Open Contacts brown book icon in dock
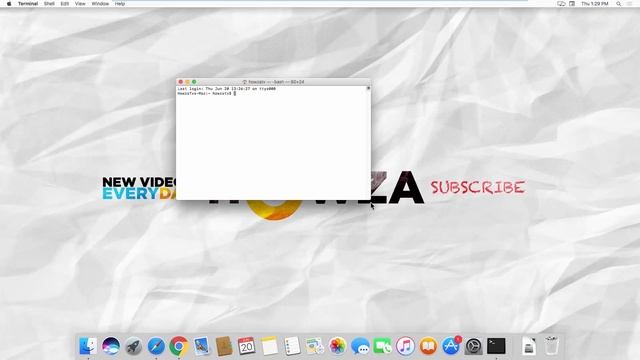Screen dimensions: 640x360 224,346
